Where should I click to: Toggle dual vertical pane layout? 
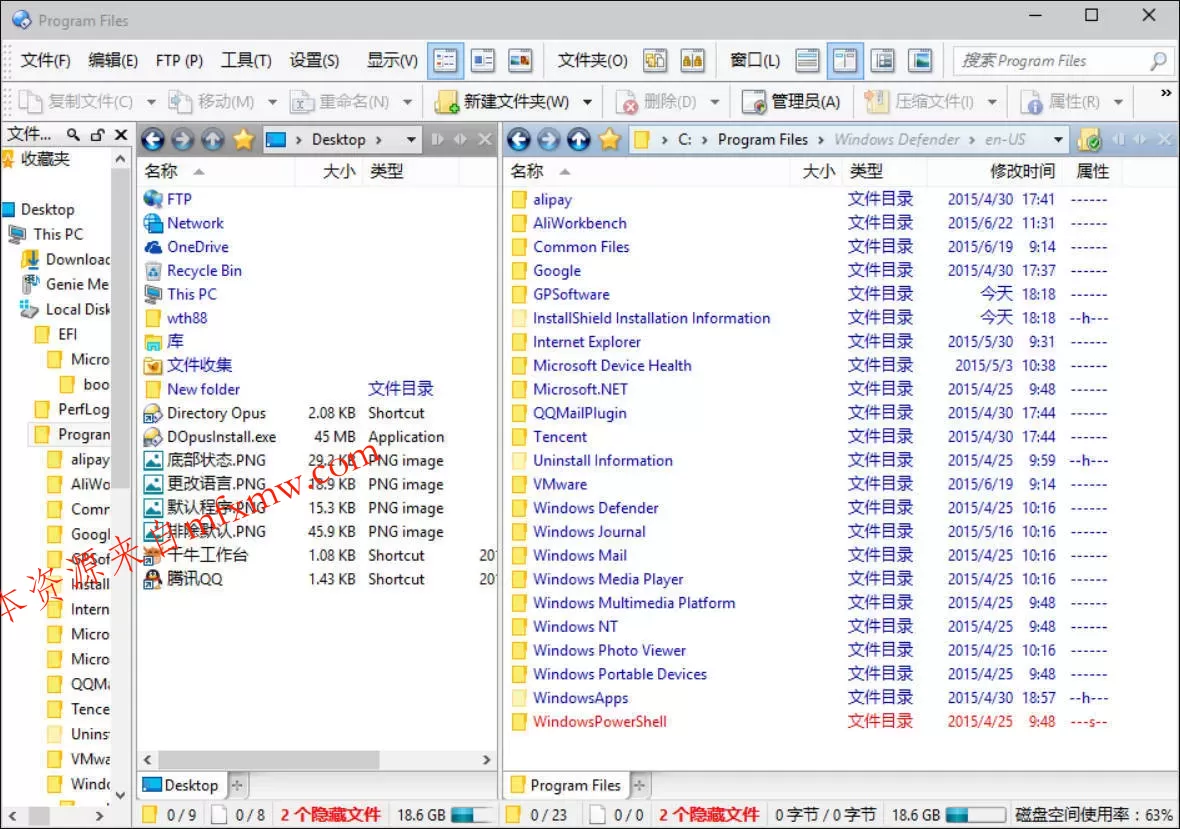pyautogui.click(x=845, y=60)
